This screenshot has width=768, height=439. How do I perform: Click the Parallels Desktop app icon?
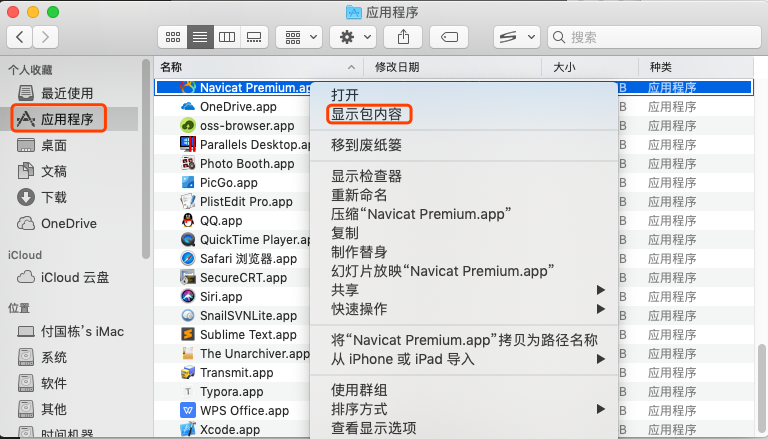pyautogui.click(x=188, y=144)
